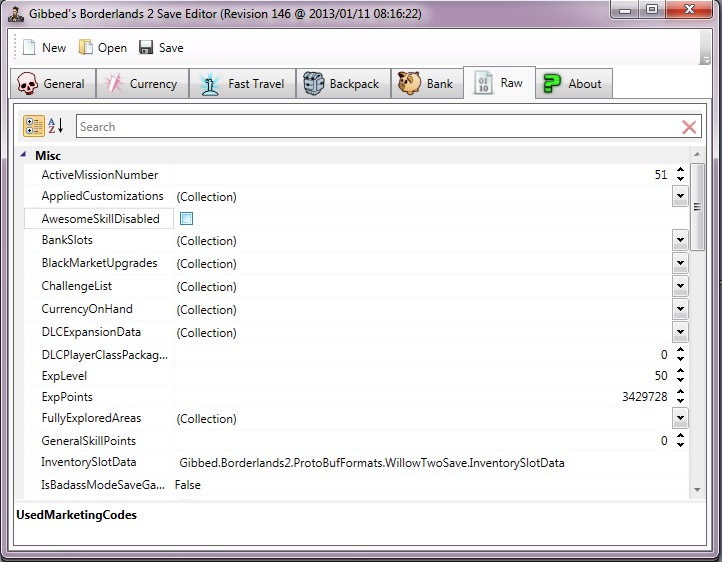Click the green question mark About icon
The height and width of the screenshot is (562, 722).
pos(552,84)
